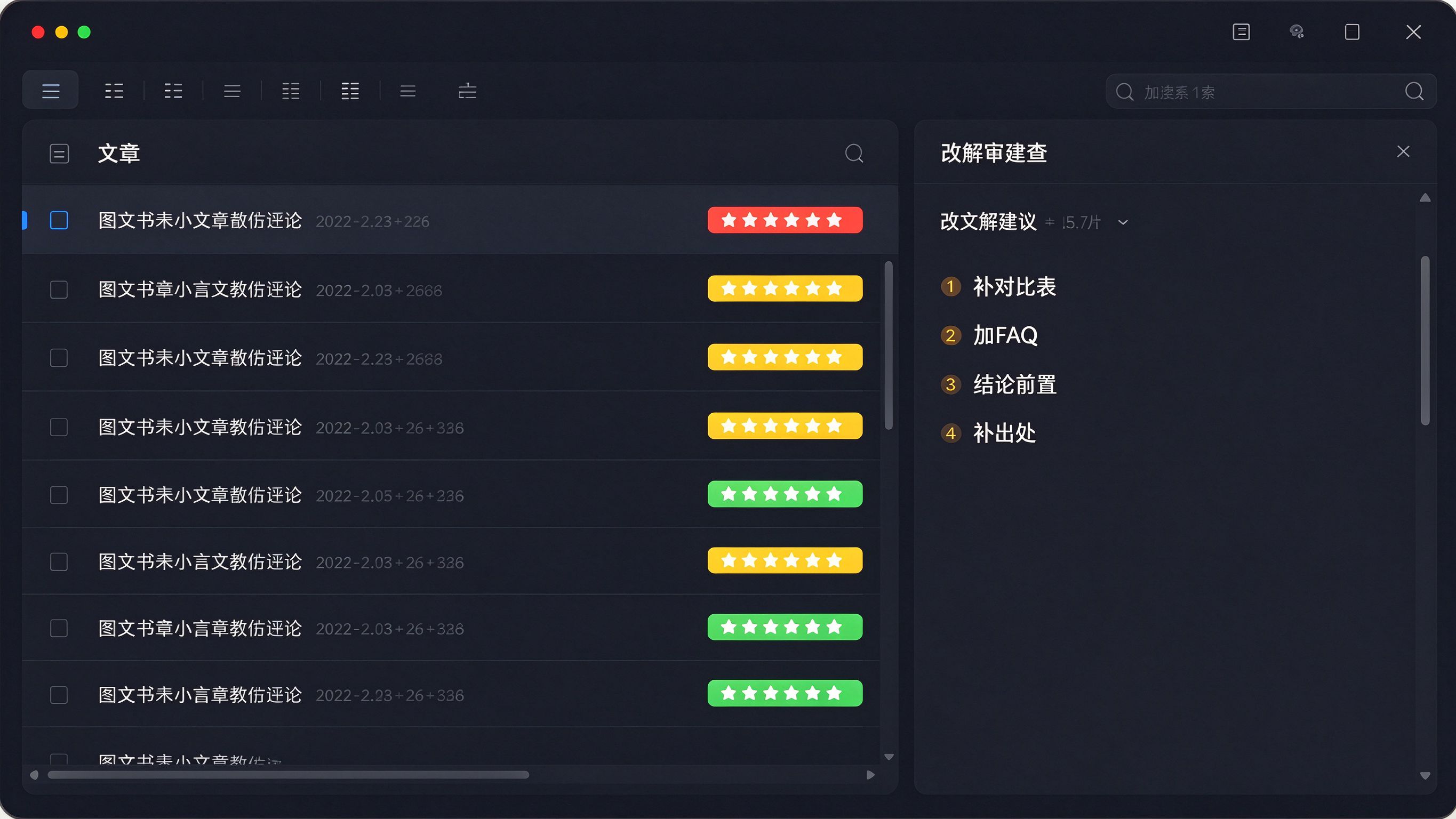Image resolution: width=1456 pixels, height=819 pixels.
Task: Check the row dated 2022-2.23+226
Action: click(x=59, y=220)
